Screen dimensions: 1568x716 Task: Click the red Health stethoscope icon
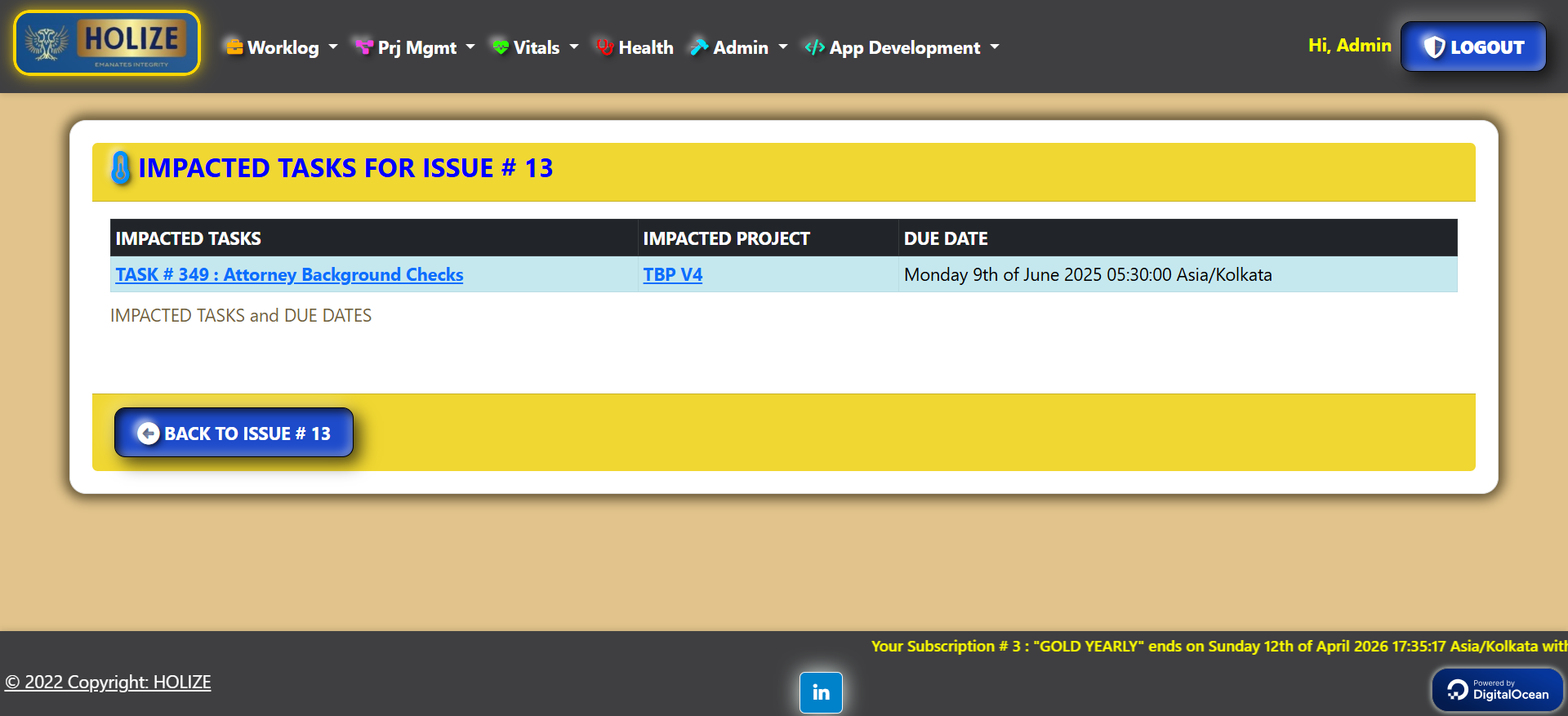(604, 47)
